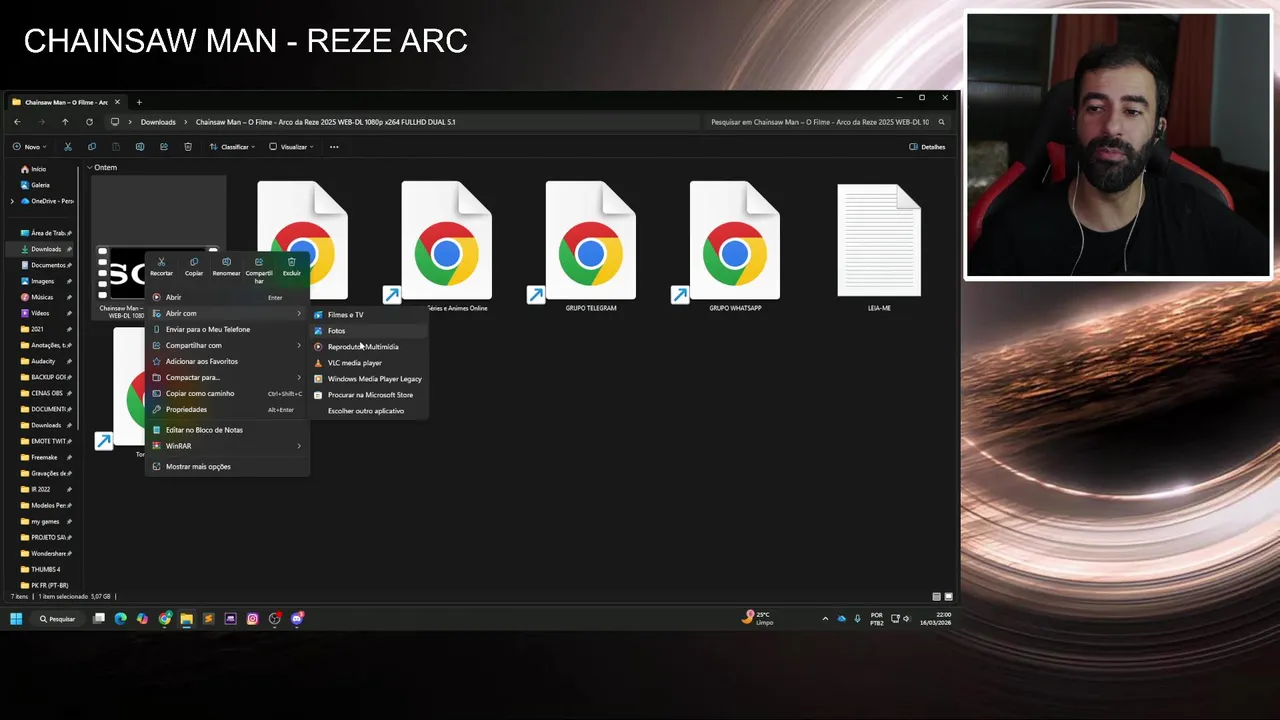Screen dimensions: 1280x720
Task: Open Propriedades from the context menu
Action: 227,409
